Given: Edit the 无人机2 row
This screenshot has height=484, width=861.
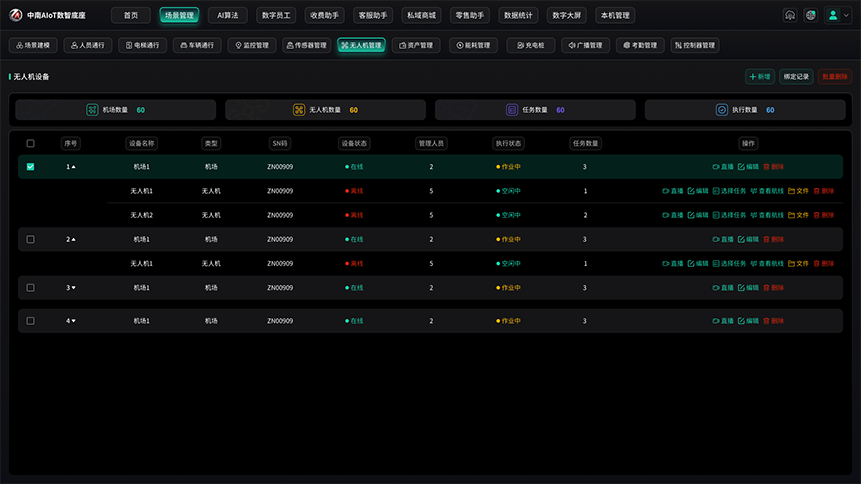Looking at the screenshot, I should pyautogui.click(x=698, y=215).
